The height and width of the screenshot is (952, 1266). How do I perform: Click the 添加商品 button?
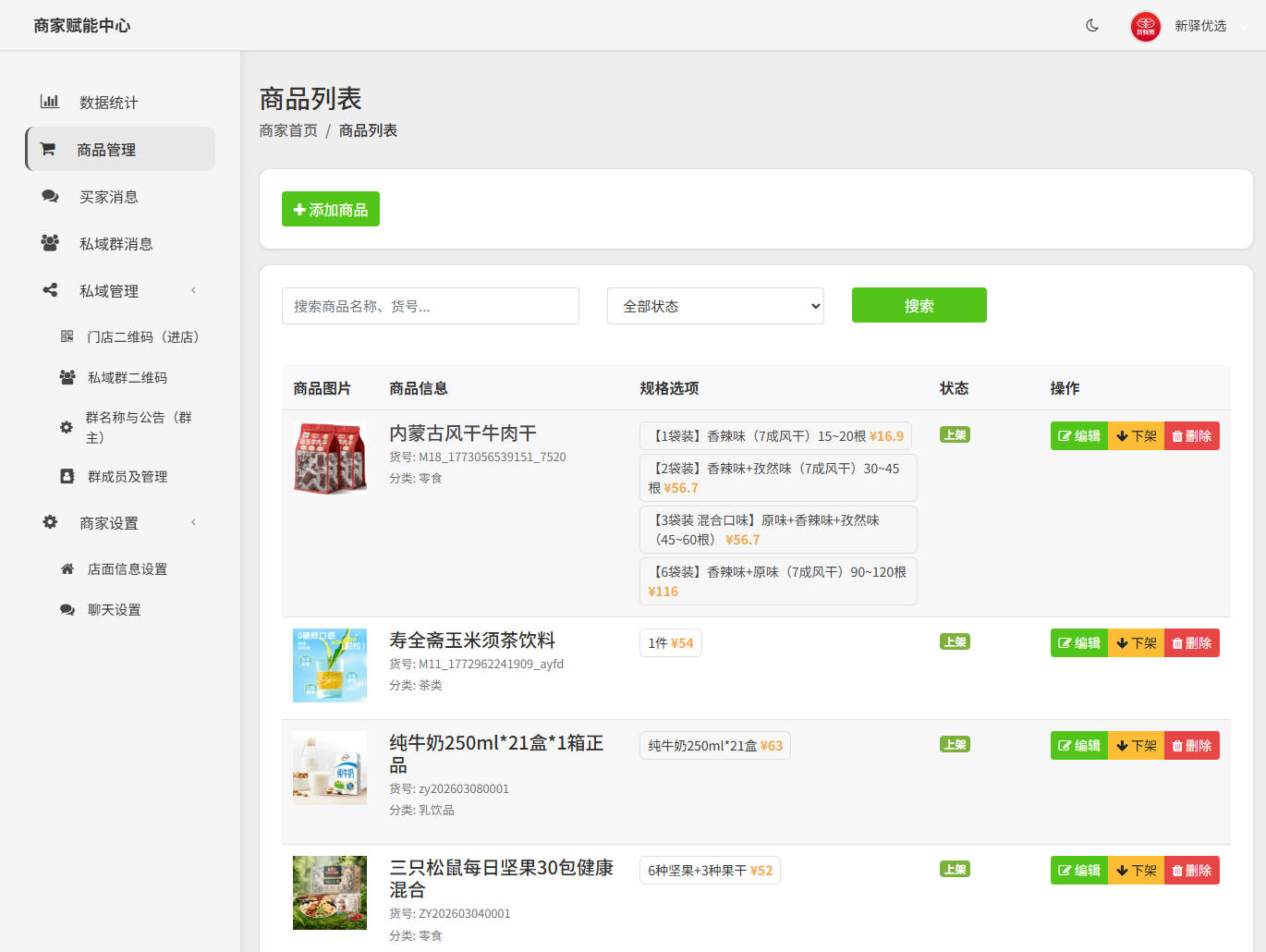tap(330, 209)
